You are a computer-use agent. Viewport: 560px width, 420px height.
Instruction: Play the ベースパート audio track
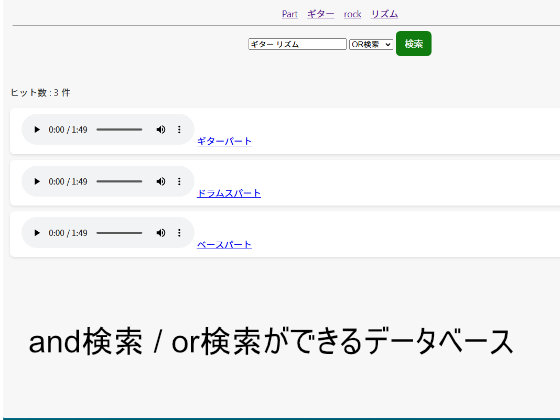[x=37, y=233]
